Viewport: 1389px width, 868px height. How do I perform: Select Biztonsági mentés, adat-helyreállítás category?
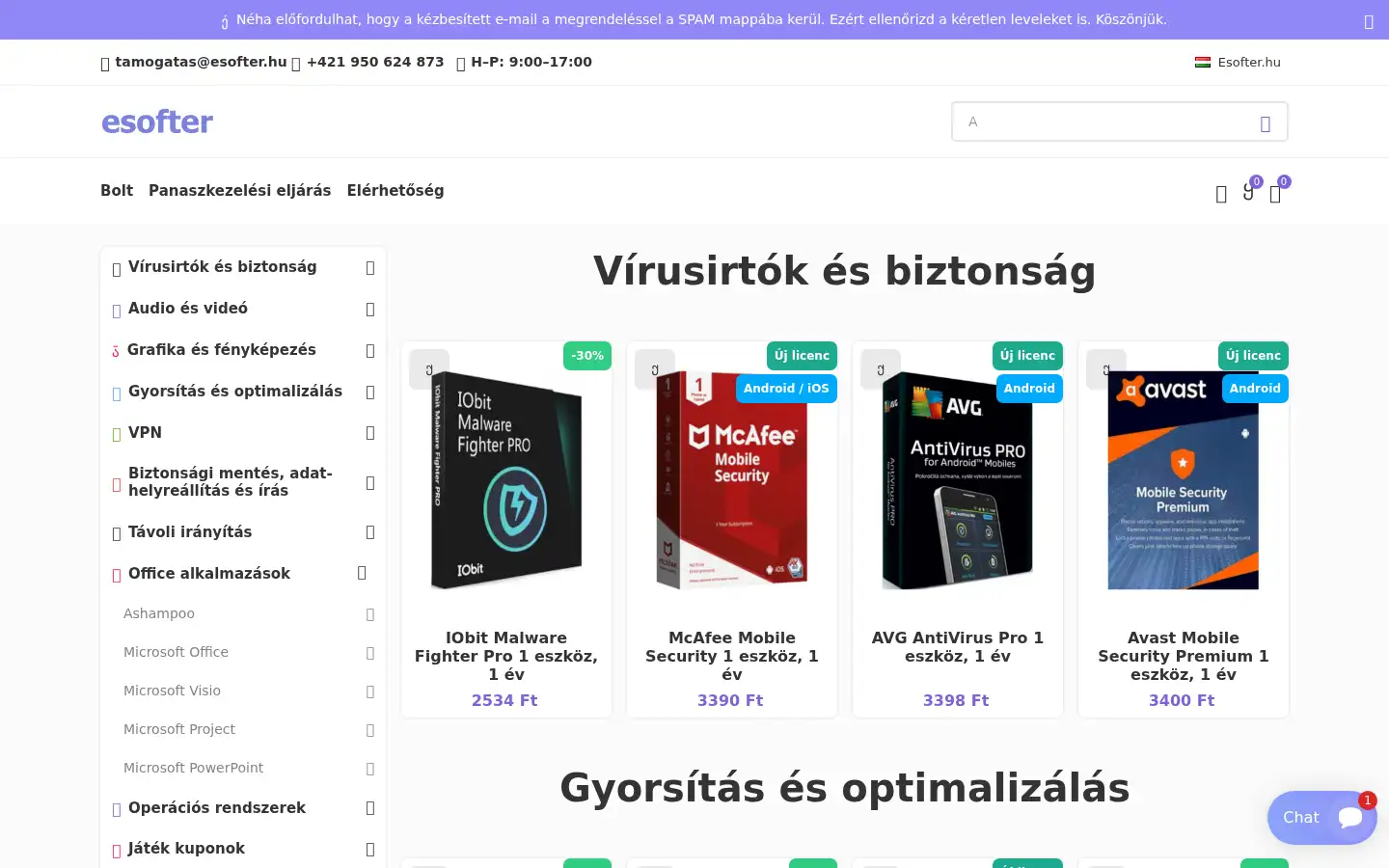(230, 481)
